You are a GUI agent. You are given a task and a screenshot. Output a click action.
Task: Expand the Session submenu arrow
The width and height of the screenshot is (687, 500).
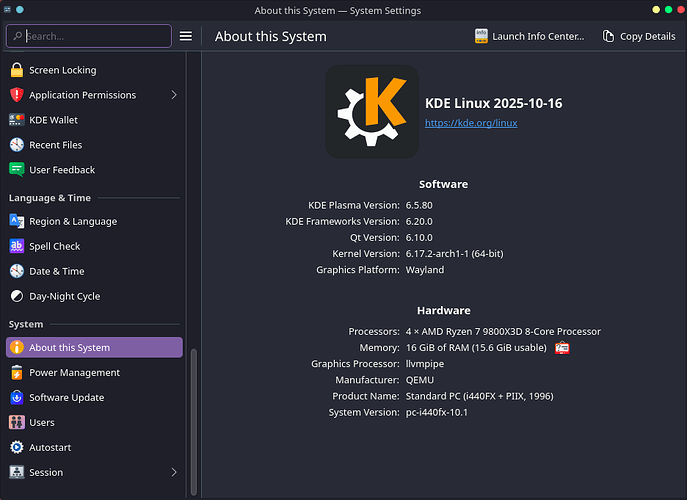pyautogui.click(x=174, y=472)
